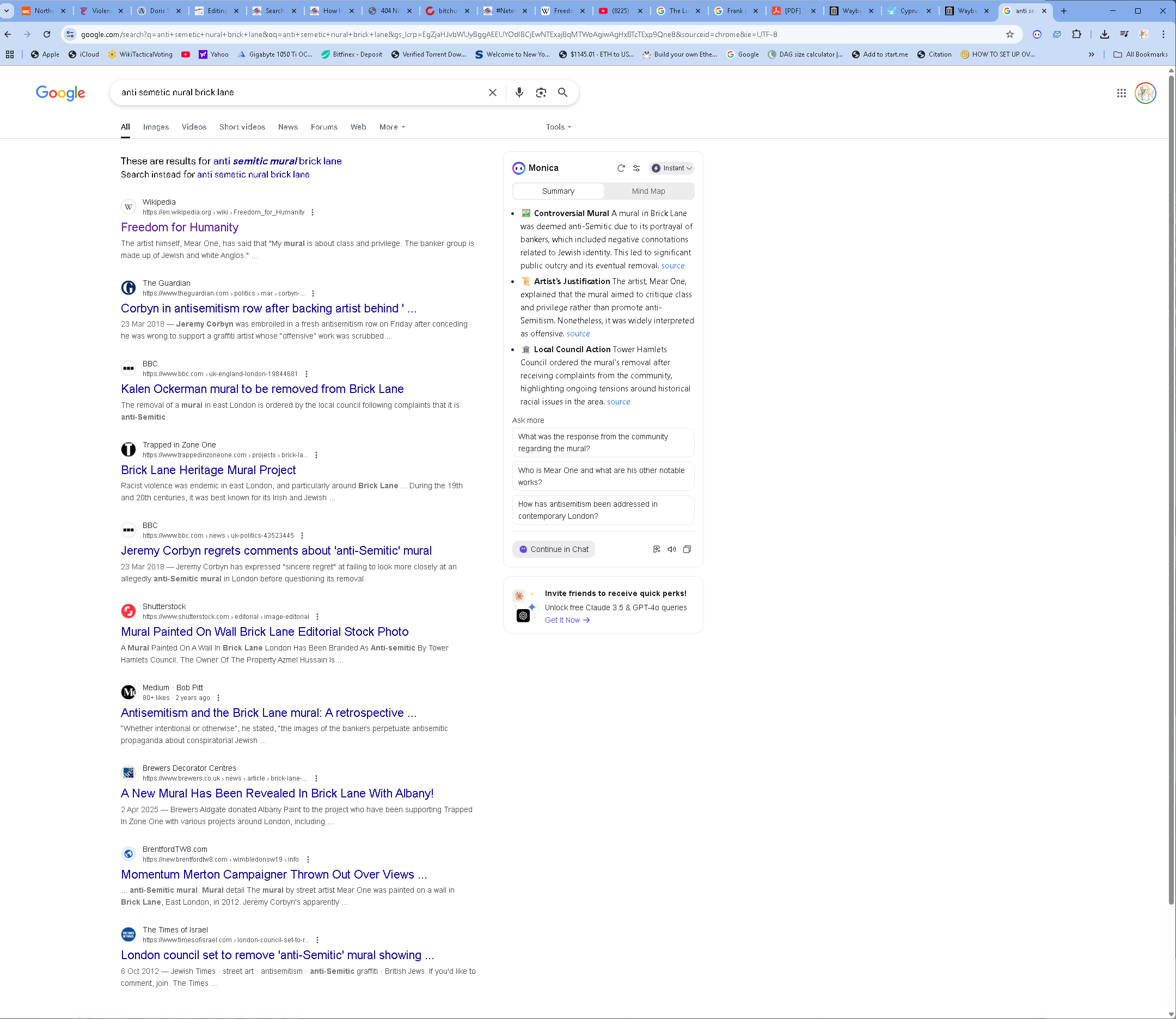Open the All Bookmarks folder
The height and width of the screenshot is (1019, 1176).
coord(1140,54)
